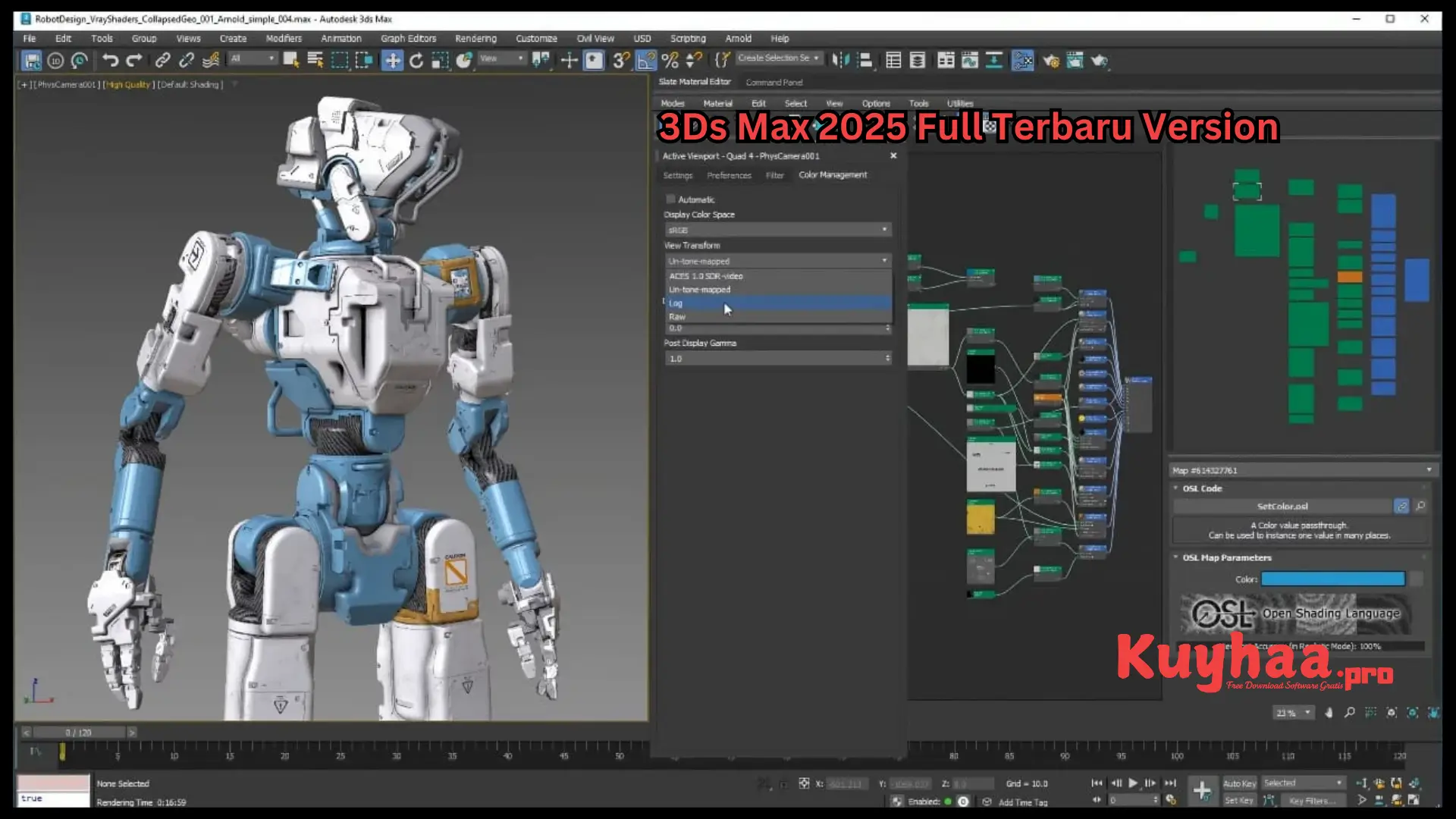The image size is (1456, 819).
Task: Toggle Set Key mode
Action: click(x=1239, y=800)
